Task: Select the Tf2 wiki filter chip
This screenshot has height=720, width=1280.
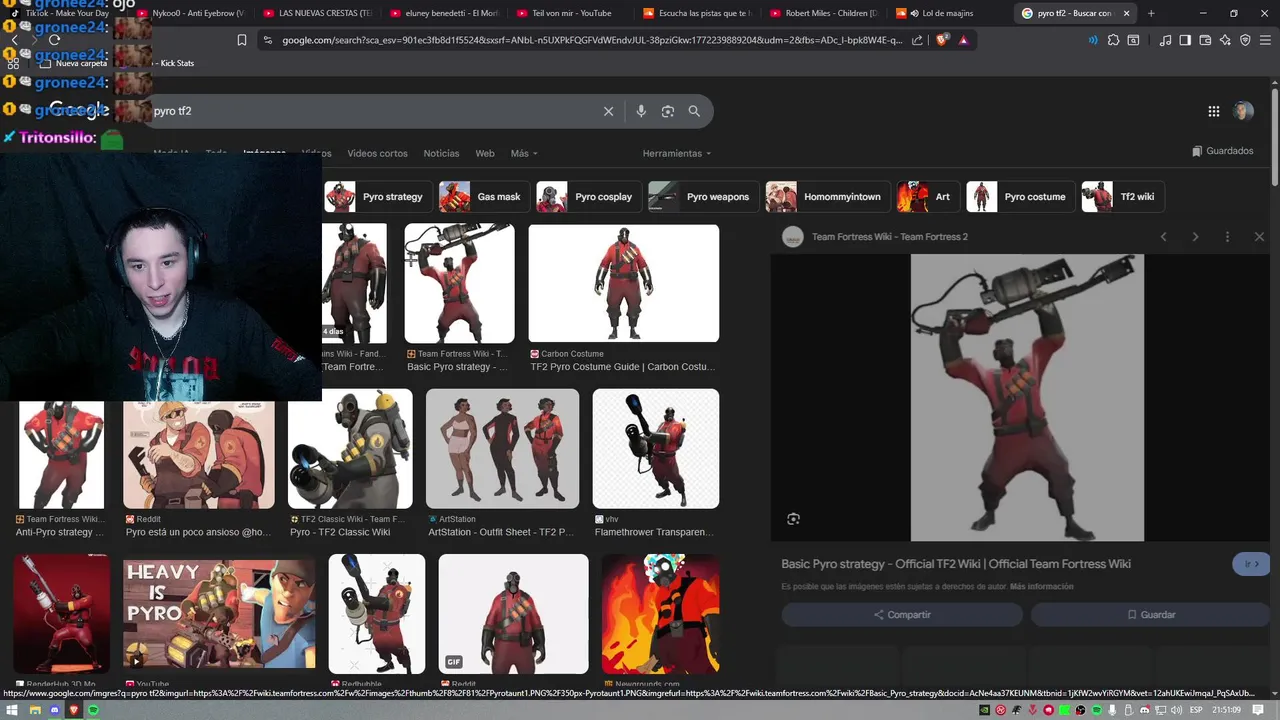Action: coord(1123,197)
